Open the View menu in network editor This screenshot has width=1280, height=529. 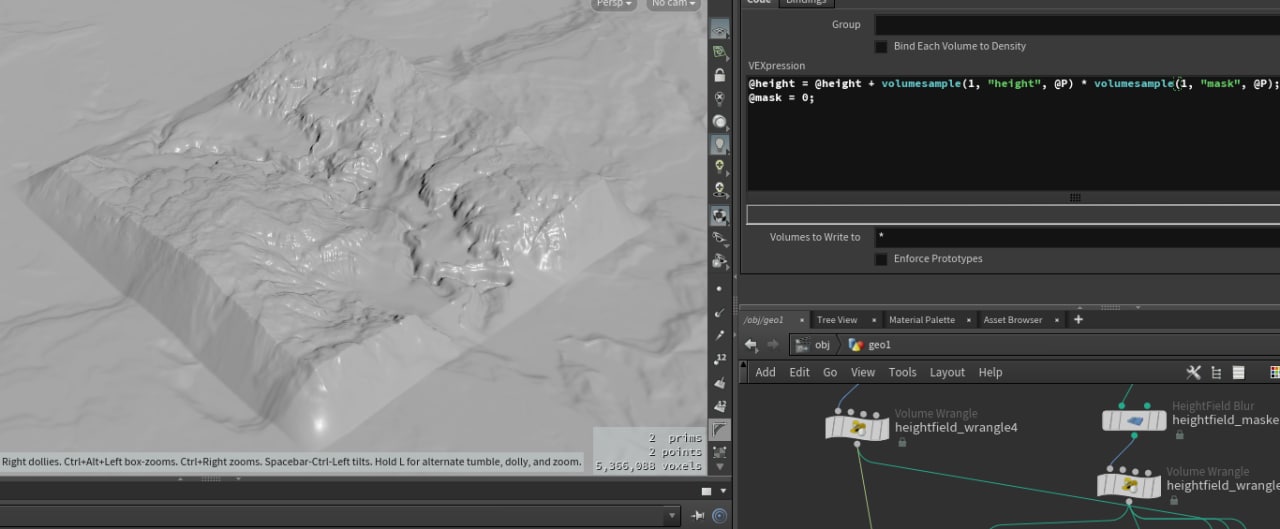click(863, 372)
